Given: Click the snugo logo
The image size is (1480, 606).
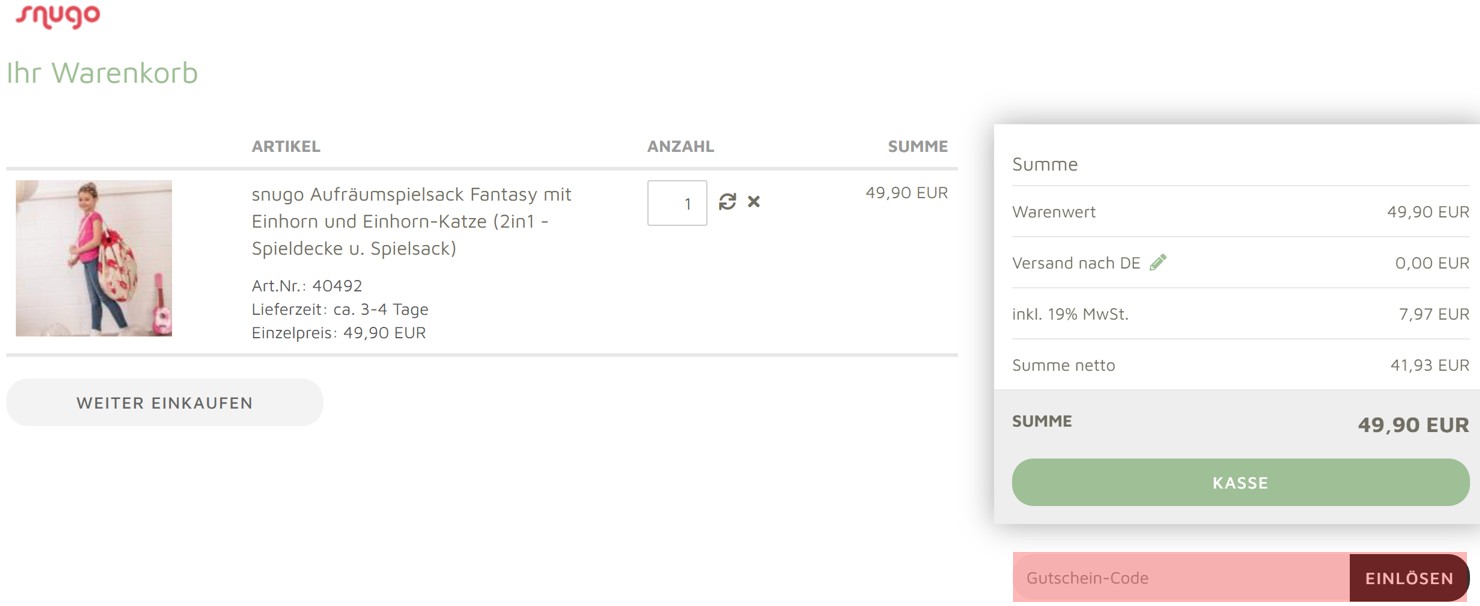Looking at the screenshot, I should click(58, 15).
